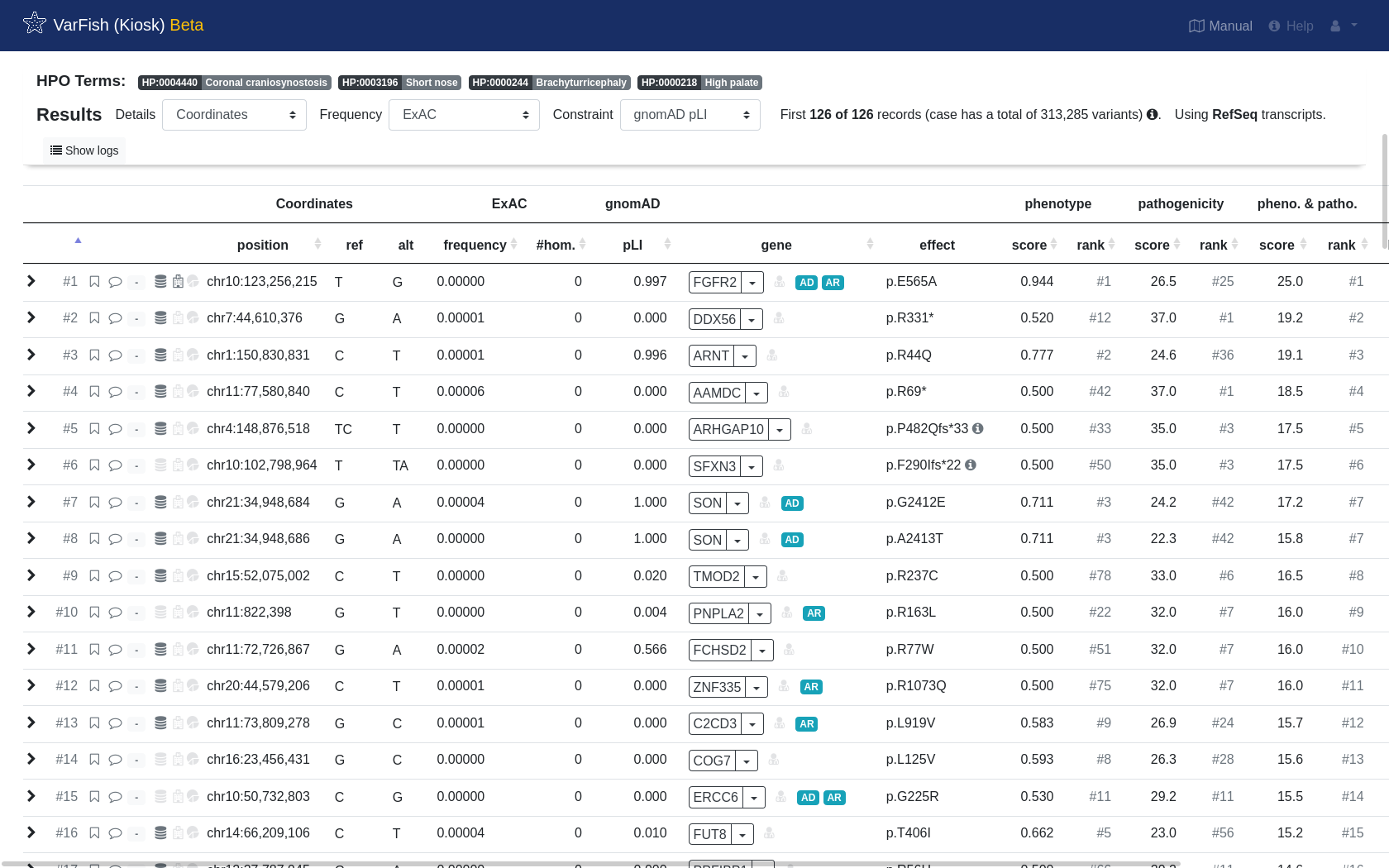The image size is (1389, 868).
Task: Click HP:0004440 Coronal craniosynostosis term
Action: click(235, 83)
